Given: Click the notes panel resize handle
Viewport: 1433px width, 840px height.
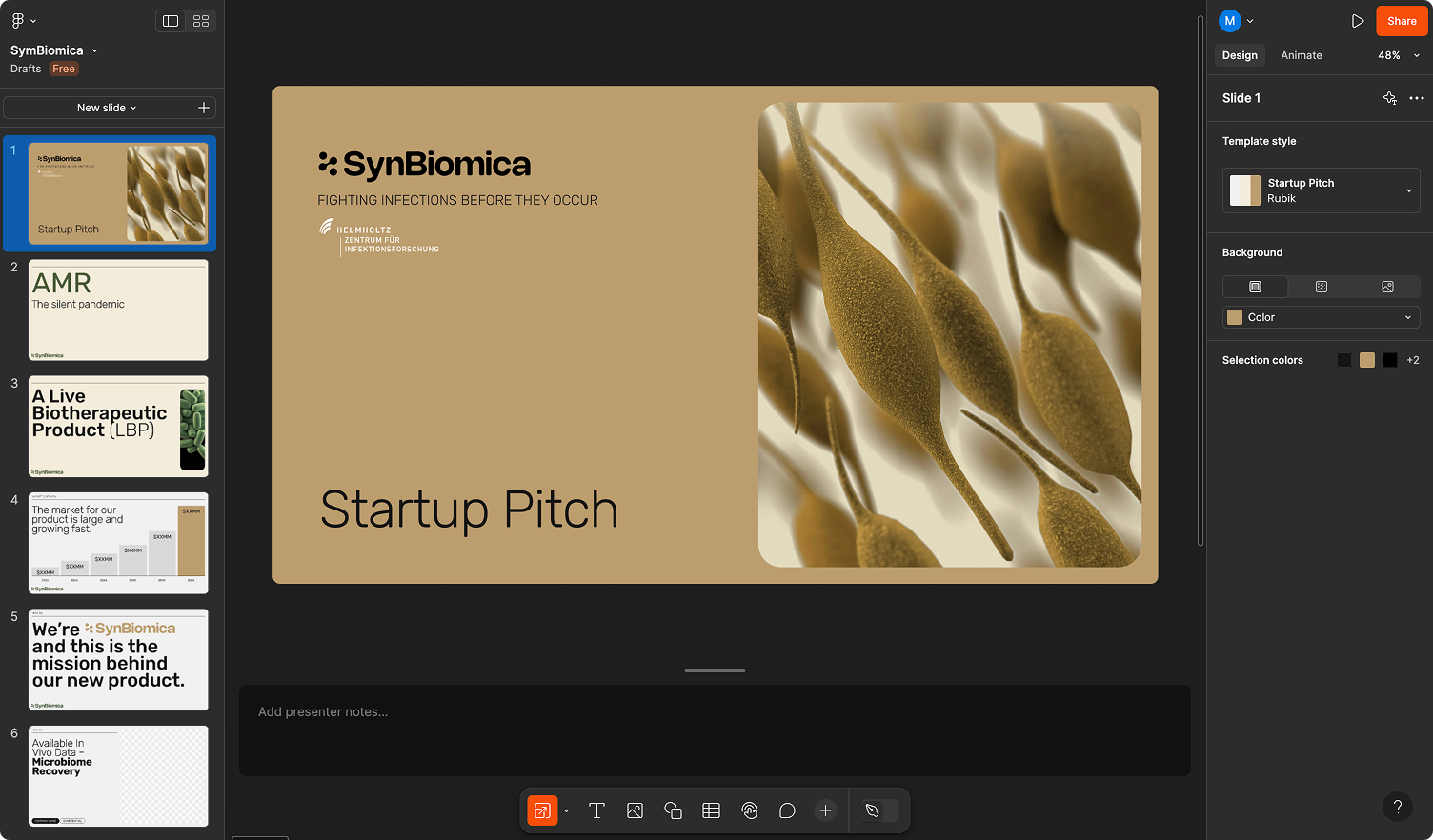Looking at the screenshot, I should 715,670.
